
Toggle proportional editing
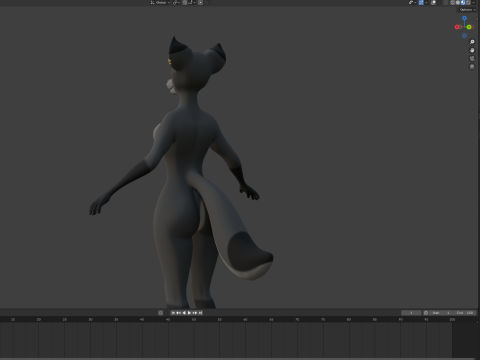tap(200, 2)
